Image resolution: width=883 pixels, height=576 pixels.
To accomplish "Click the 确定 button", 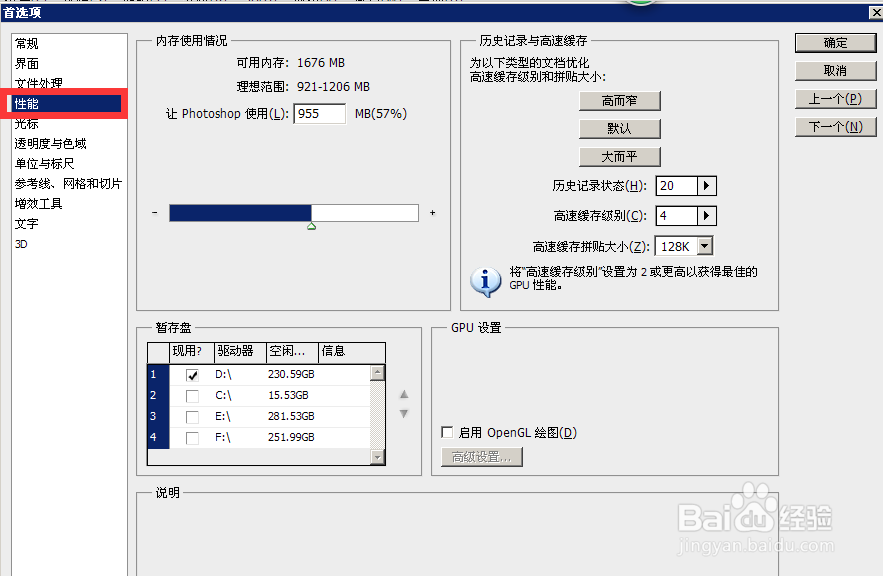I will click(x=836, y=43).
